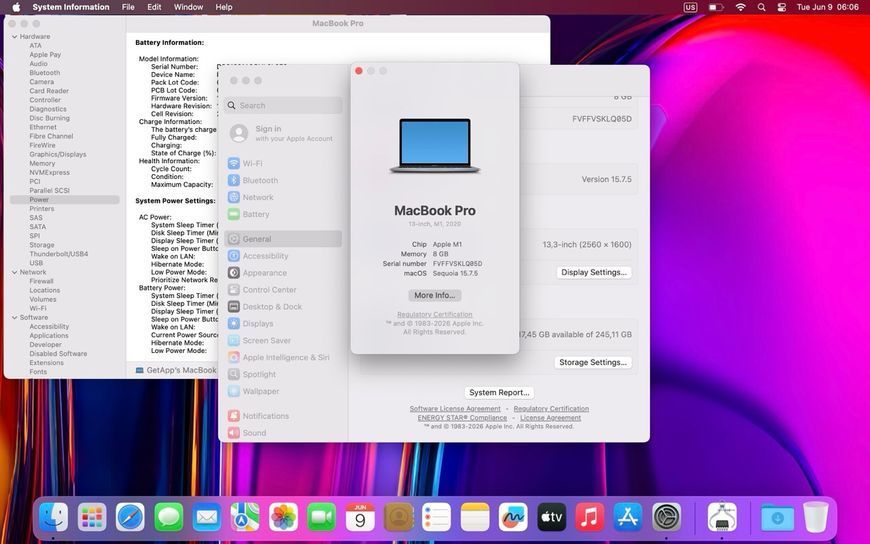
Task: Click the date and time clock
Action: pyautogui.click(x=827, y=7)
